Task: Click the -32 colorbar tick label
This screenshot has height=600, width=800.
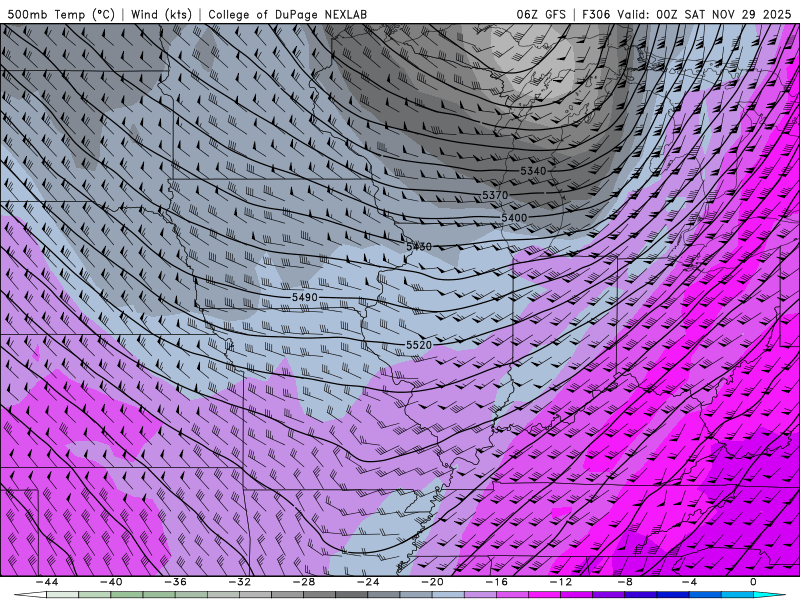Action: (240, 582)
